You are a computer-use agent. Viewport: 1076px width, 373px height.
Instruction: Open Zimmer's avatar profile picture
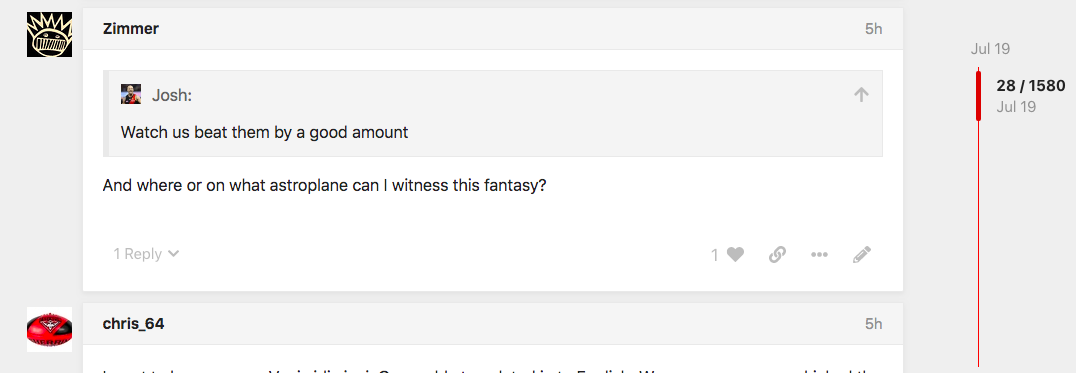pos(49,35)
